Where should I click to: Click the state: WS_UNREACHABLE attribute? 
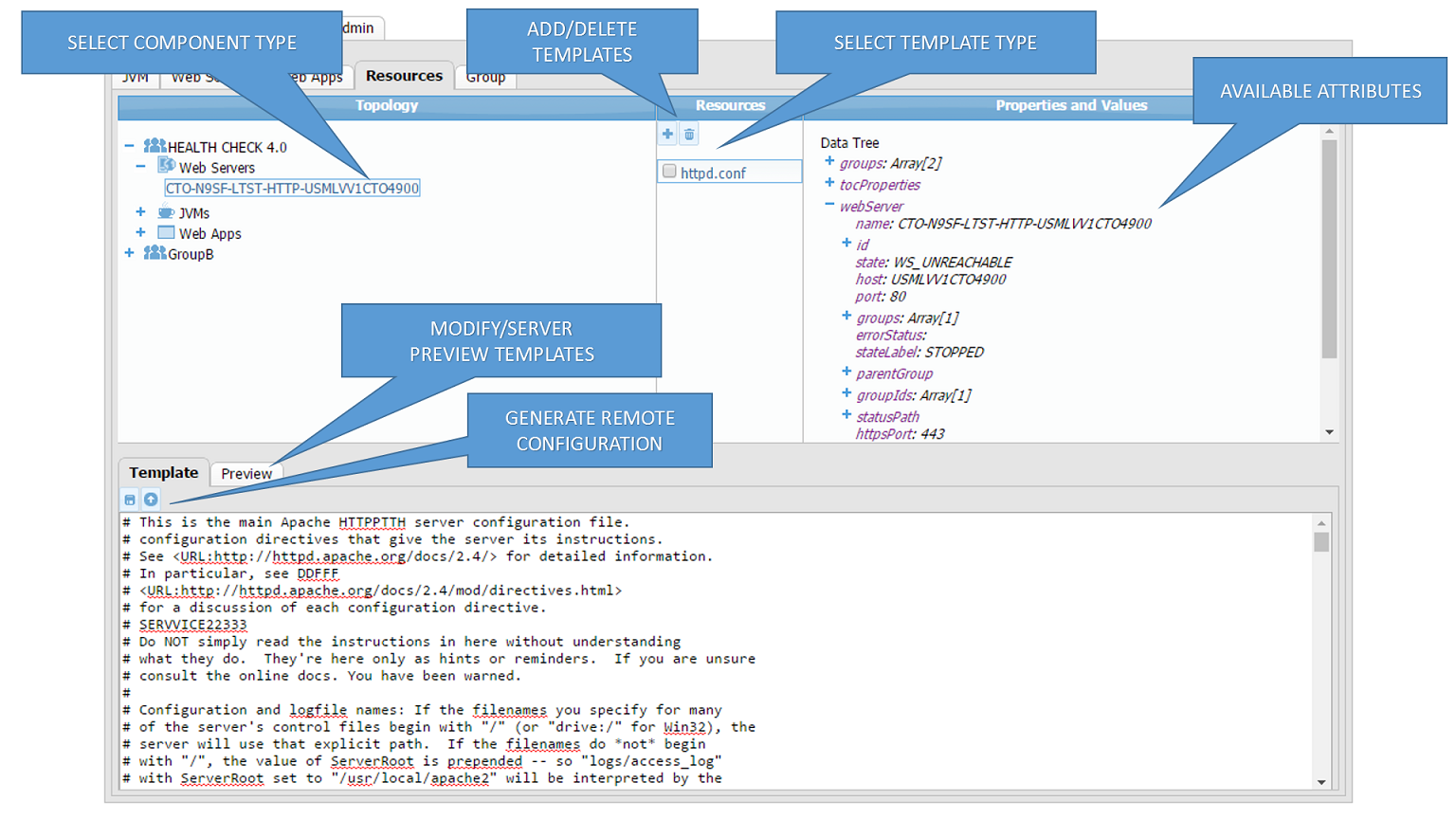click(934, 262)
